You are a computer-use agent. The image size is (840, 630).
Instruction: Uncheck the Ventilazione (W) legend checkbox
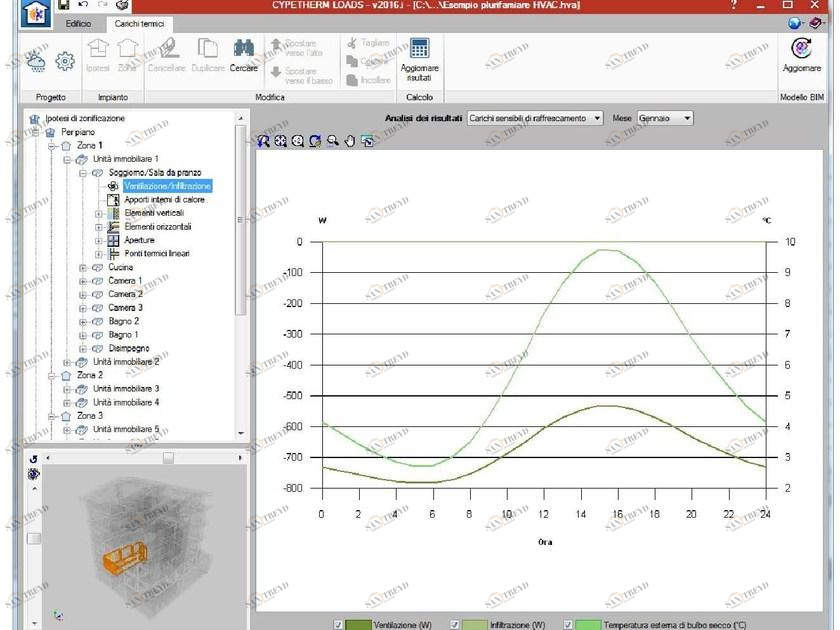(x=338, y=624)
